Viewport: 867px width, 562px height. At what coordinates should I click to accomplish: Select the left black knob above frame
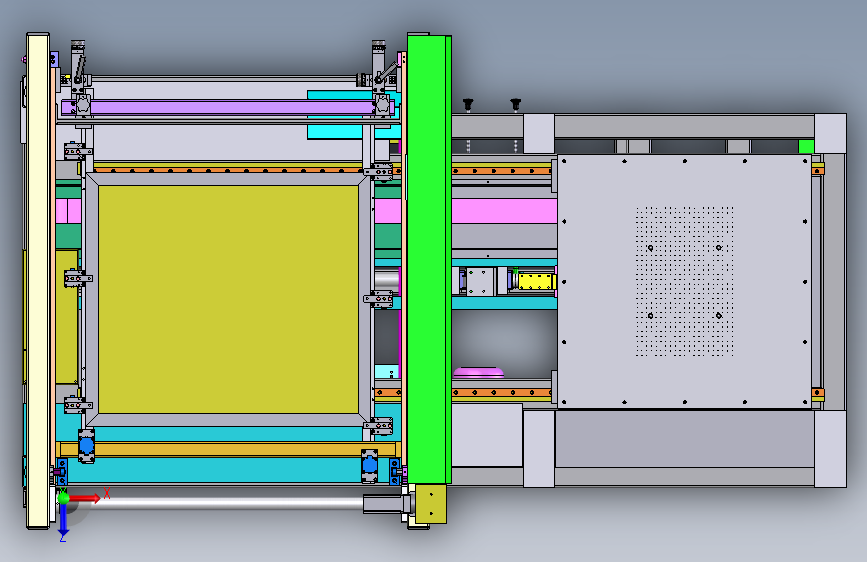(468, 103)
